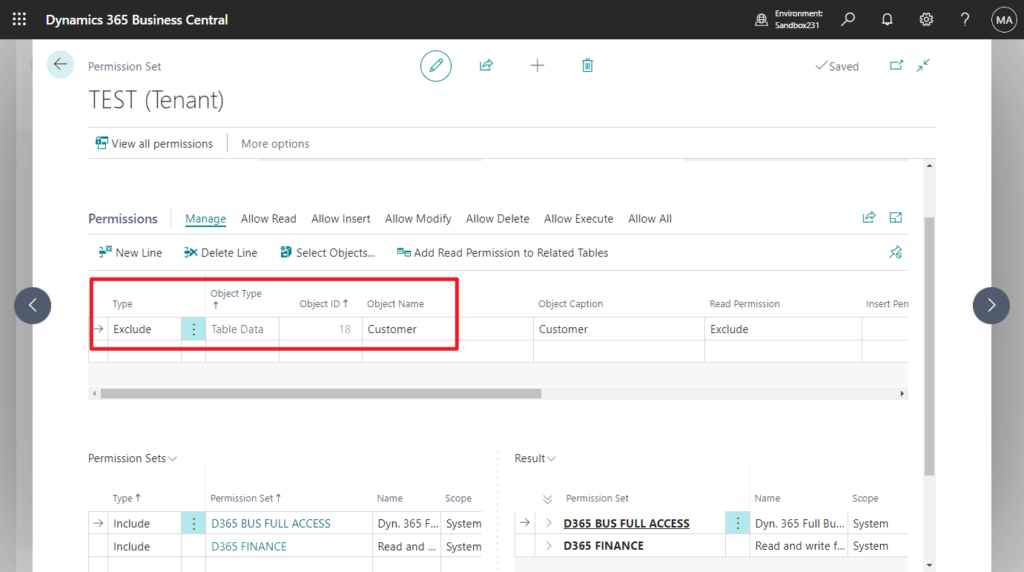Viewport: 1024px width, 572px height.
Task: Click the Read Permission Exclude cell
Action: pyautogui.click(x=782, y=329)
